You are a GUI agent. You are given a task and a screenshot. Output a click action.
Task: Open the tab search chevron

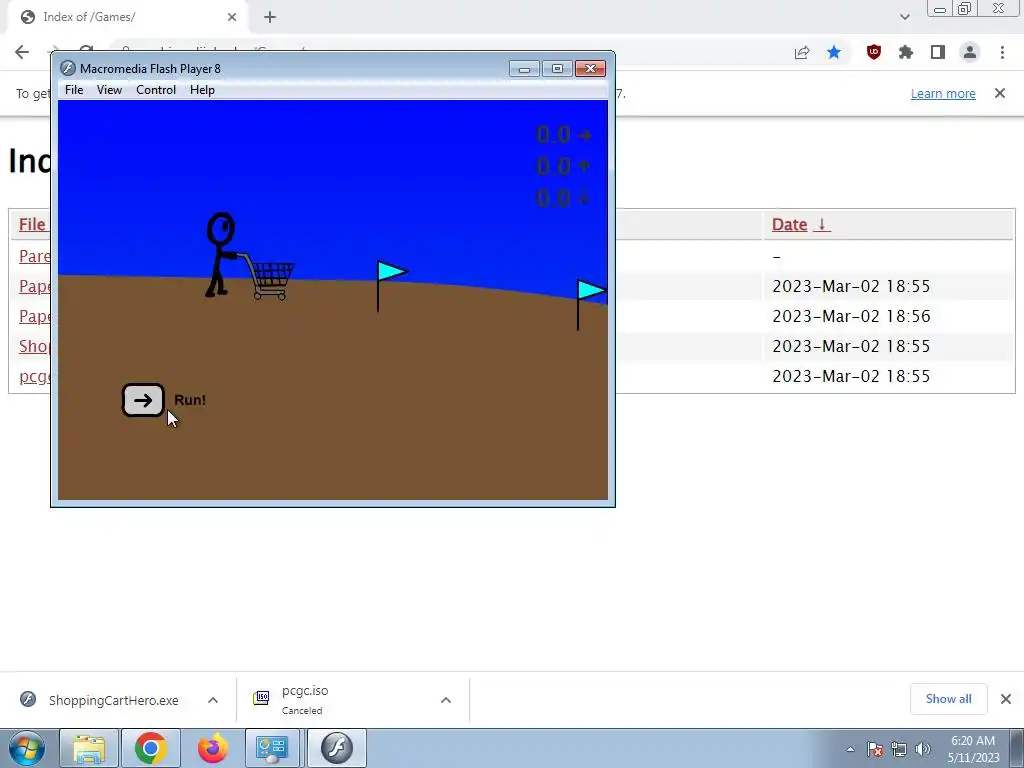tap(904, 17)
